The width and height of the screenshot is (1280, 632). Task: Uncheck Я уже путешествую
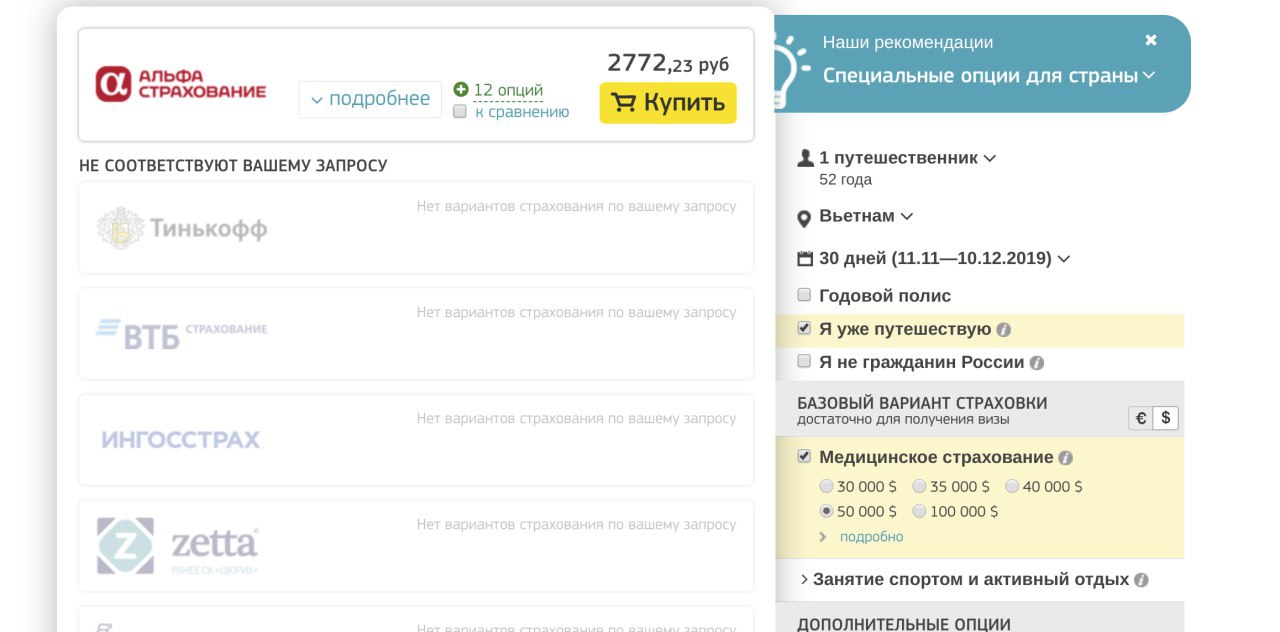804,328
